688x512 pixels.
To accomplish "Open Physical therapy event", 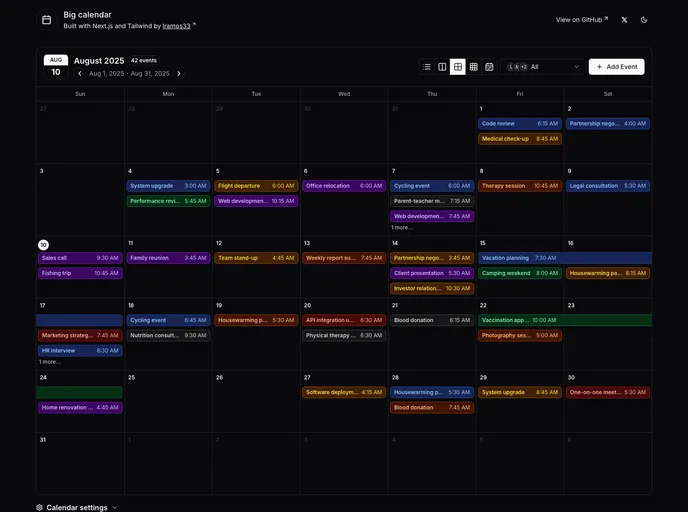I will pos(344,336).
